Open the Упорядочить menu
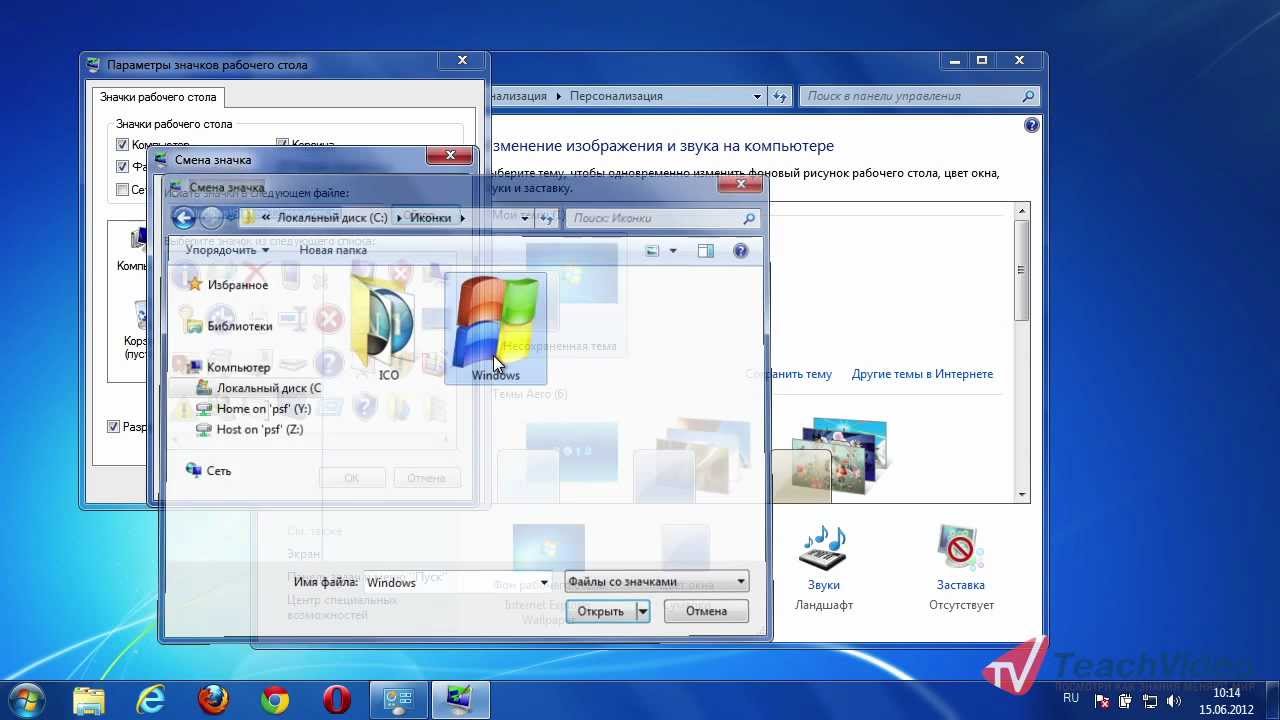This screenshot has height=720, width=1280. 227,250
